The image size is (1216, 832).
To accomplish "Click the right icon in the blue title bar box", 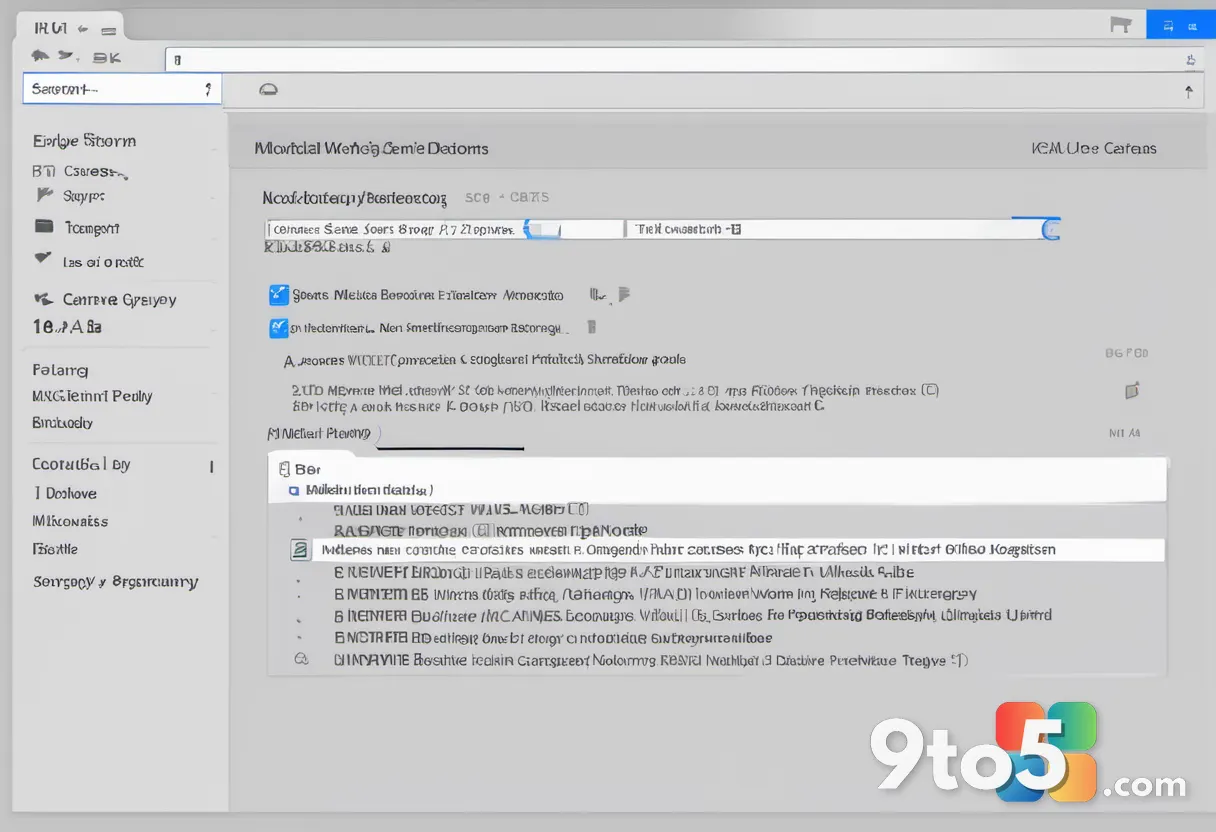I will pyautogui.click(x=1190, y=25).
